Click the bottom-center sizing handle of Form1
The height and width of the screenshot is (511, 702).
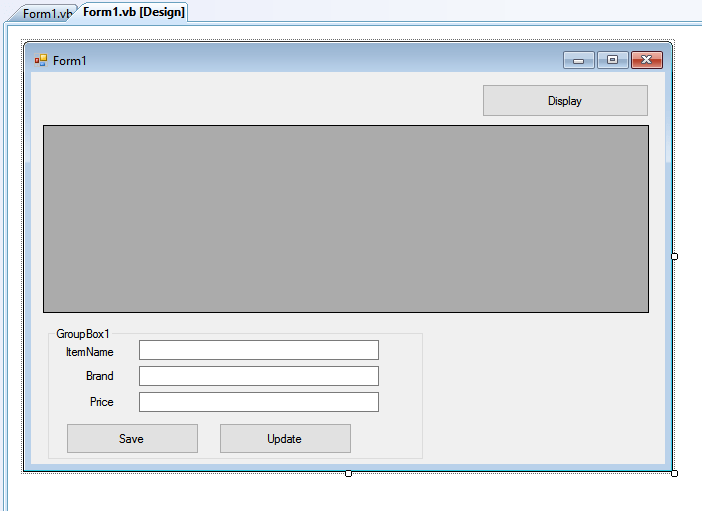coord(348,473)
